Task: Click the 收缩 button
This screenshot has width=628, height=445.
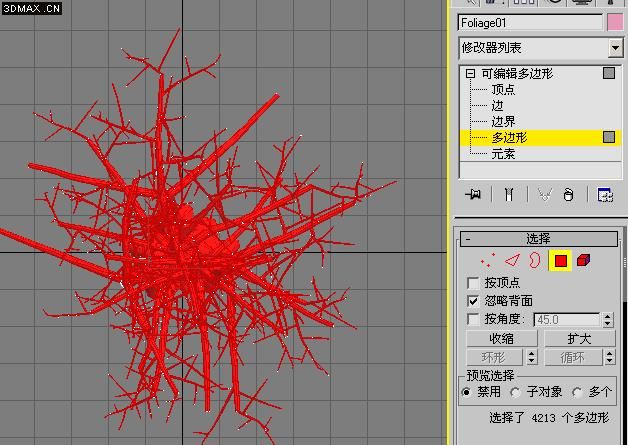Action: point(501,339)
